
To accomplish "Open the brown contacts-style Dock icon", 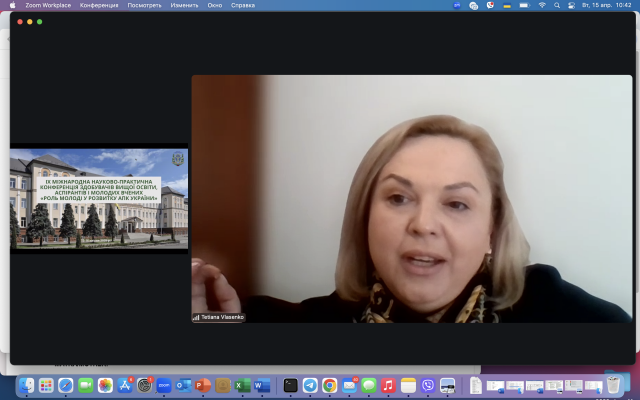I will 223,385.
